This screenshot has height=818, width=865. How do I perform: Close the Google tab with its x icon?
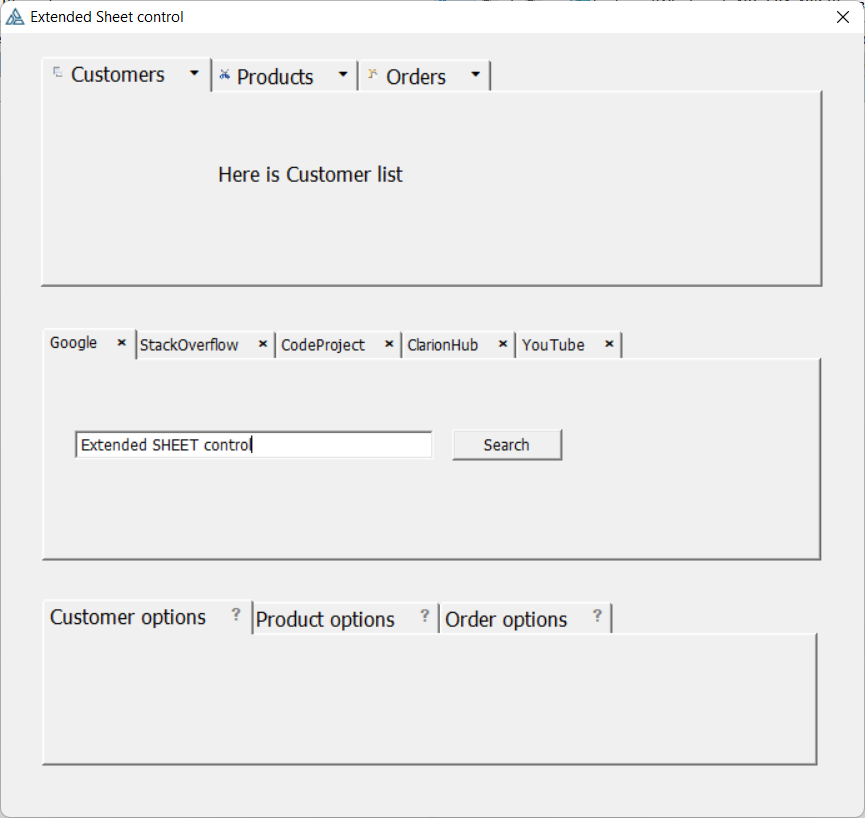click(122, 342)
